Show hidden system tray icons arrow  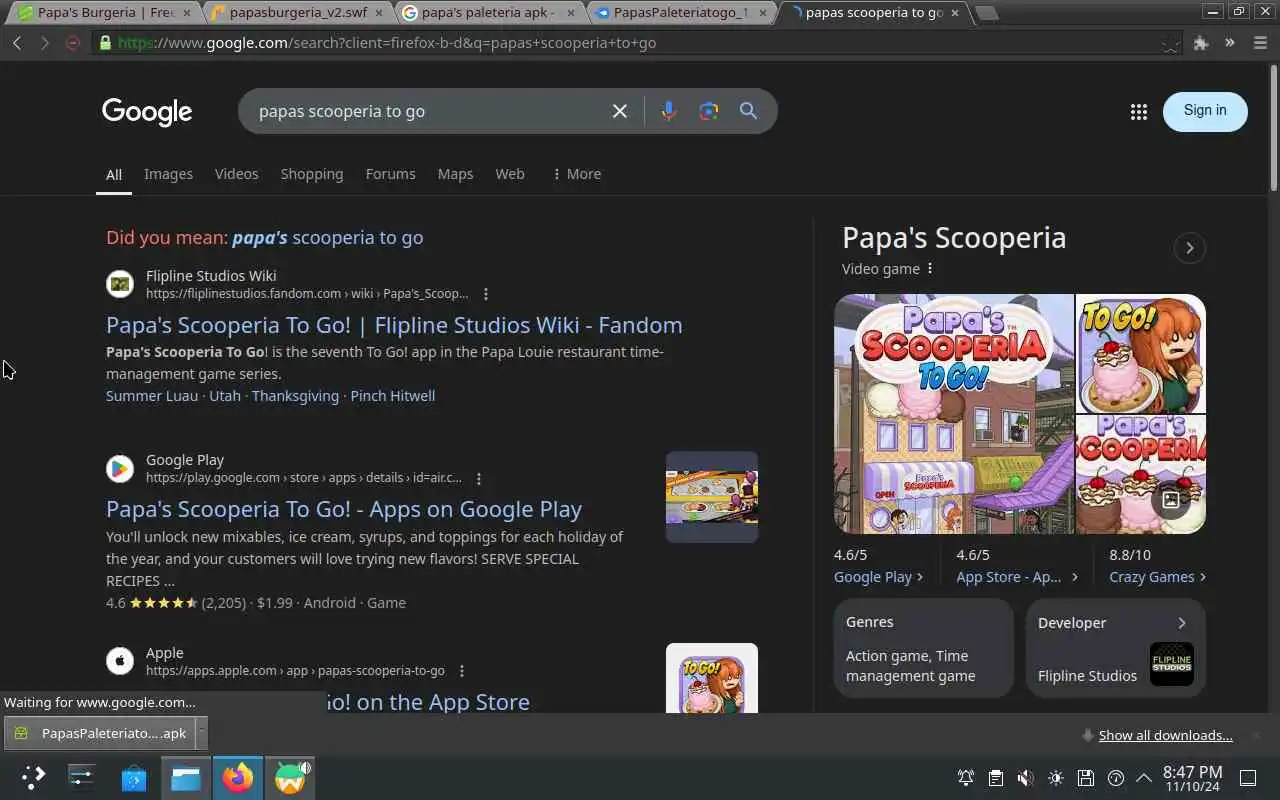[x=1145, y=778]
